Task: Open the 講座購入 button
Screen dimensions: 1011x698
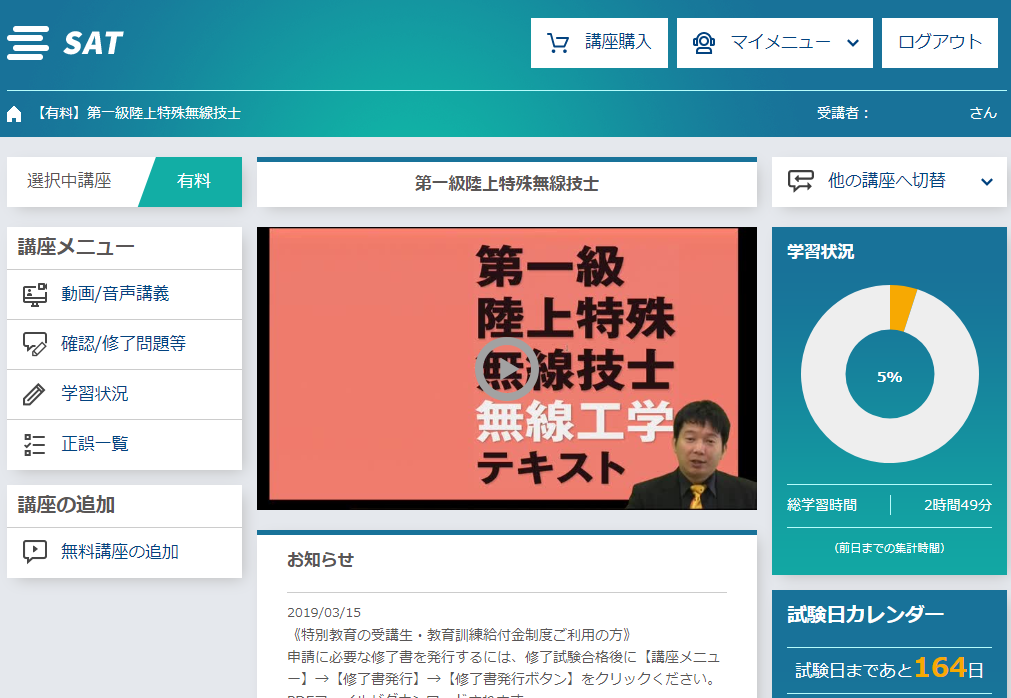Action: click(x=599, y=43)
